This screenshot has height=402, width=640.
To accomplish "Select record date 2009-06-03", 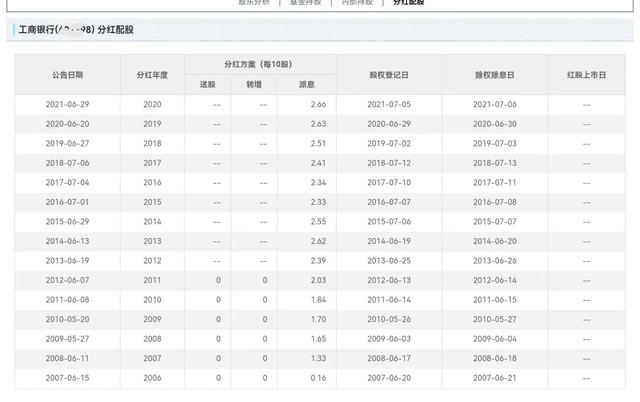I will click(x=389, y=339).
